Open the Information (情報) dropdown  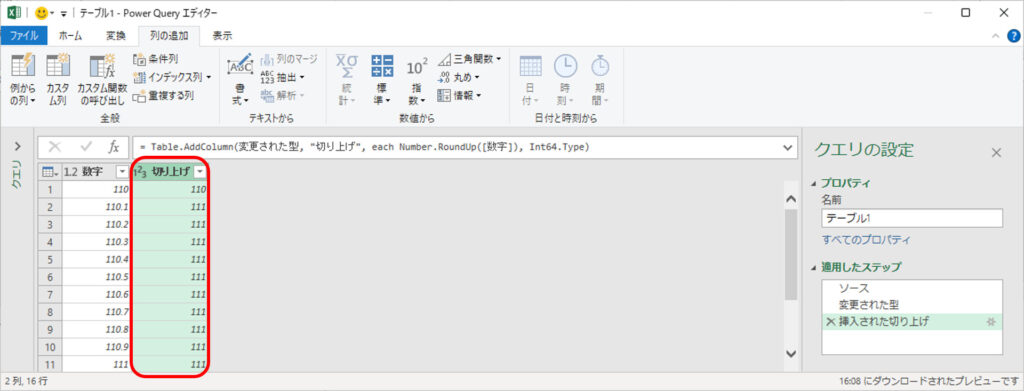[x=459, y=95]
